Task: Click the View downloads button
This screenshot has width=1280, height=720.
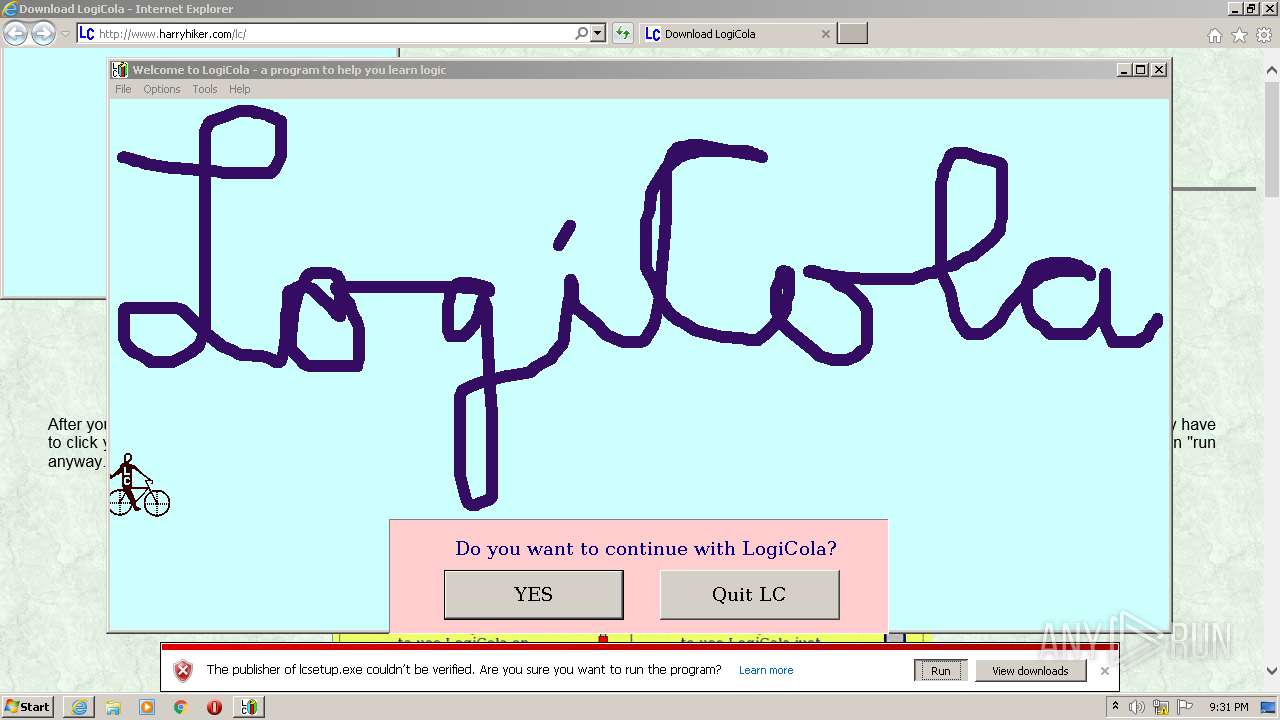Action: tap(1030, 671)
